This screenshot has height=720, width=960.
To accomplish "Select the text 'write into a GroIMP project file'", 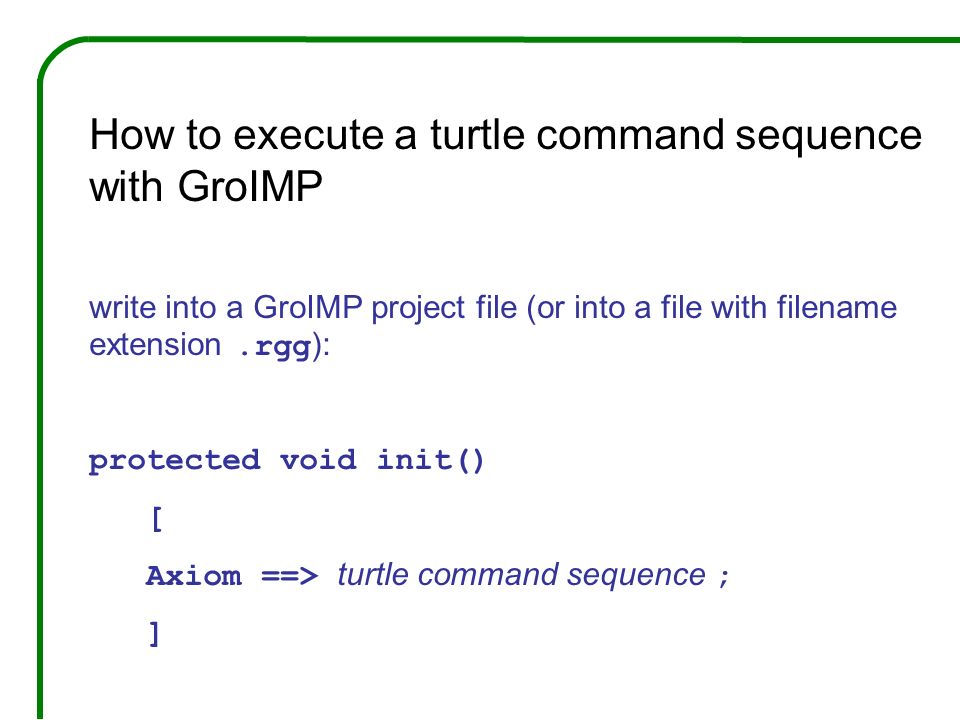I will pyautogui.click(x=303, y=307).
